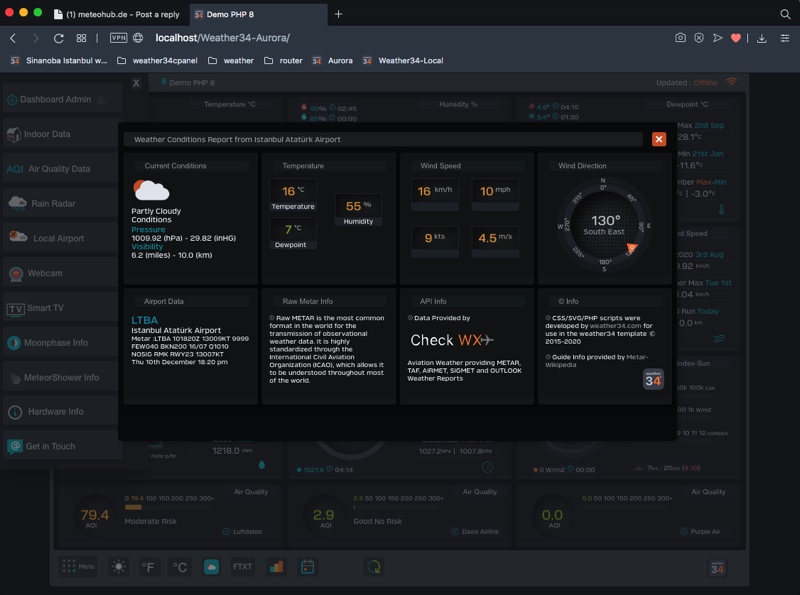Open Dashboard Admin in the sidebar
This screenshot has width=800, height=595.
coord(62,100)
